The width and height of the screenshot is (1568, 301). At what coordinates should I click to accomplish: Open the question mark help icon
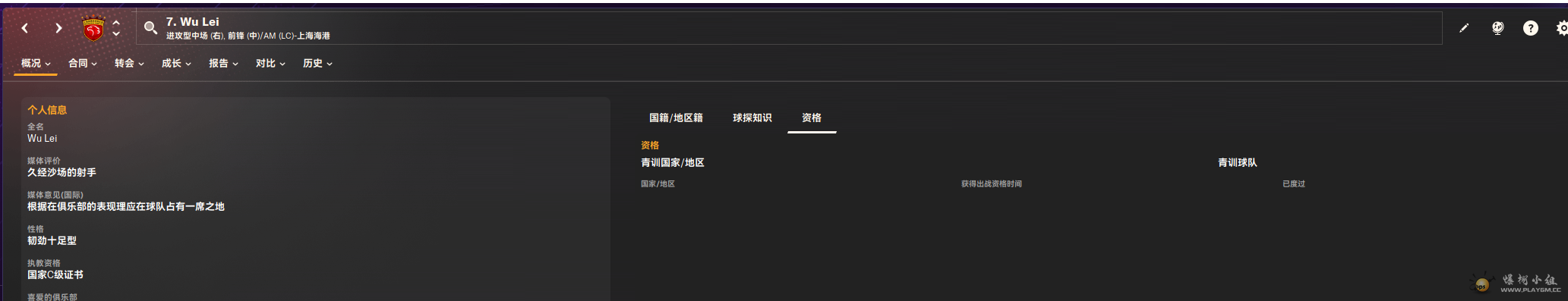click(1531, 28)
